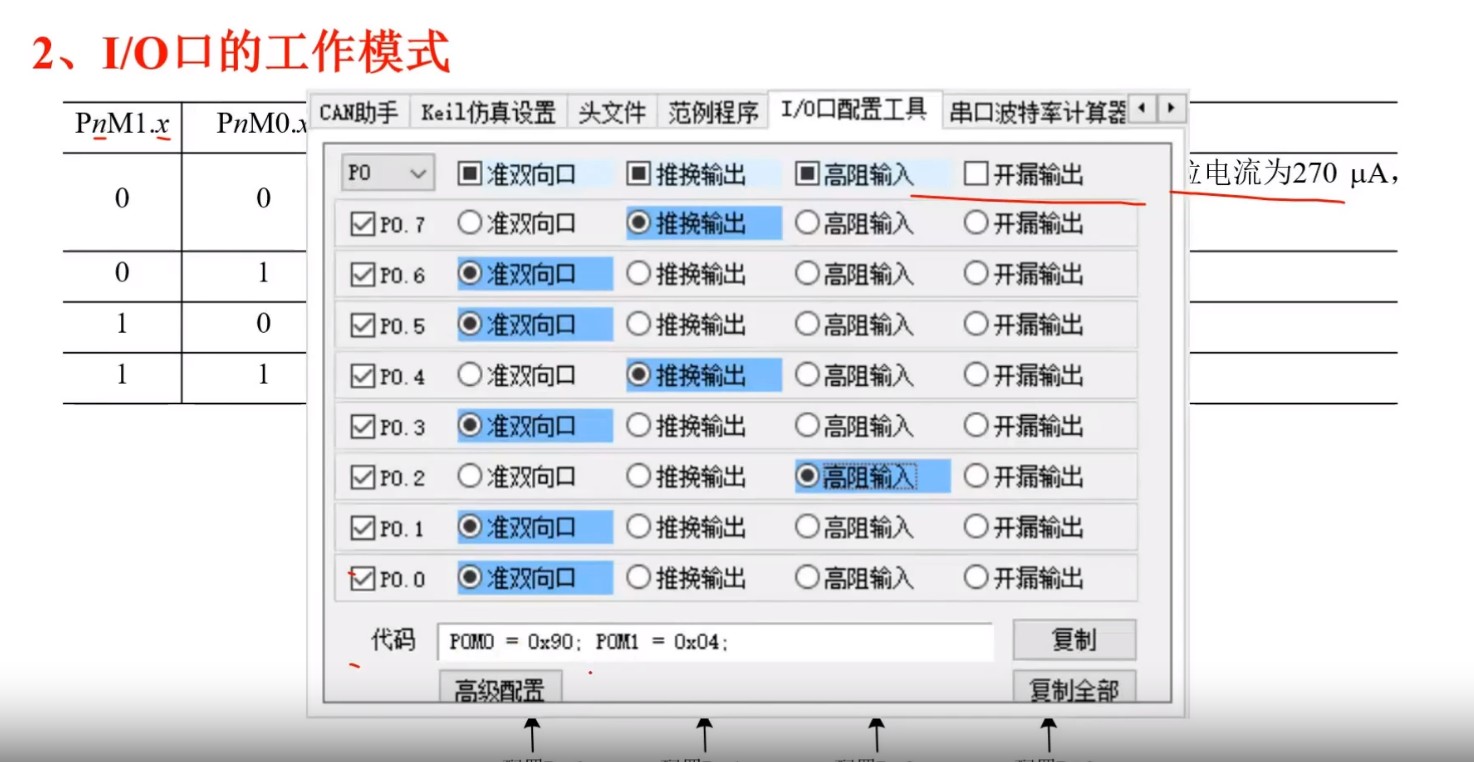Open the Keil仿真设置 tab
1474x762 pixels.
pyautogui.click(x=487, y=112)
